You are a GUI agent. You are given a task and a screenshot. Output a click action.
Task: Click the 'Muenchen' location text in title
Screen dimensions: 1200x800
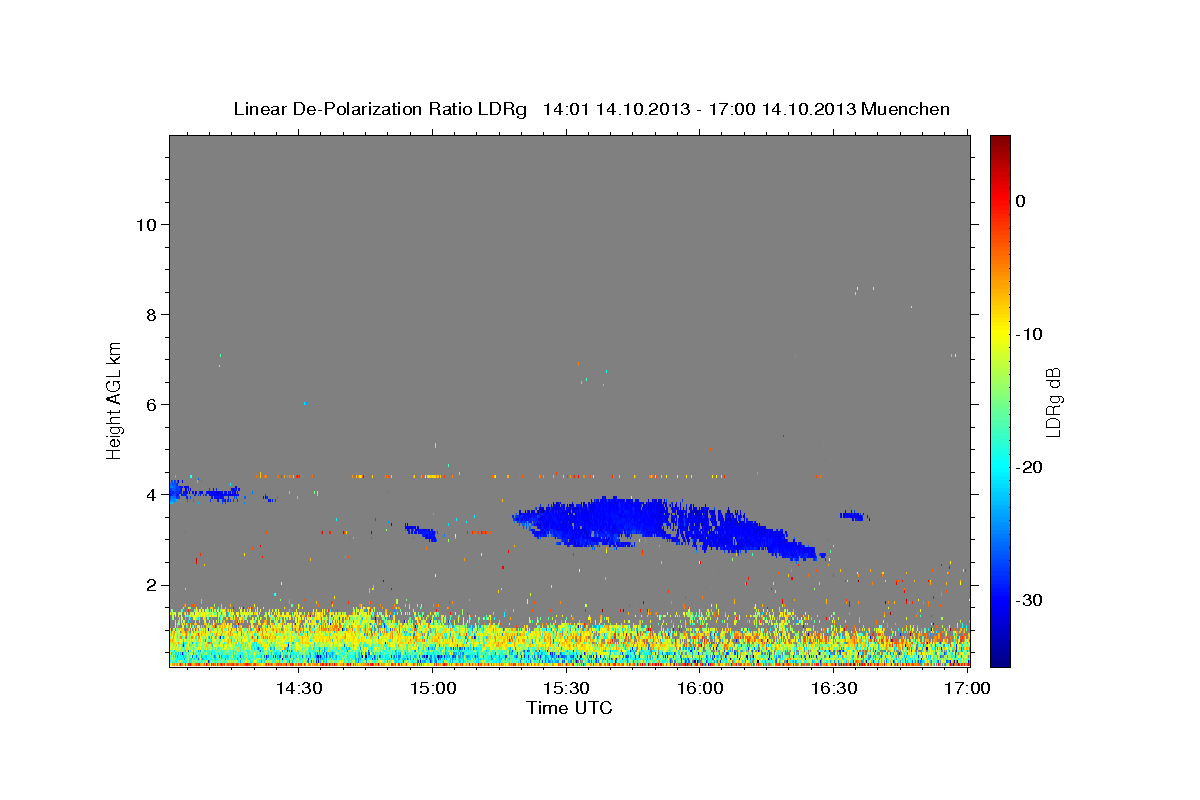[x=906, y=109]
